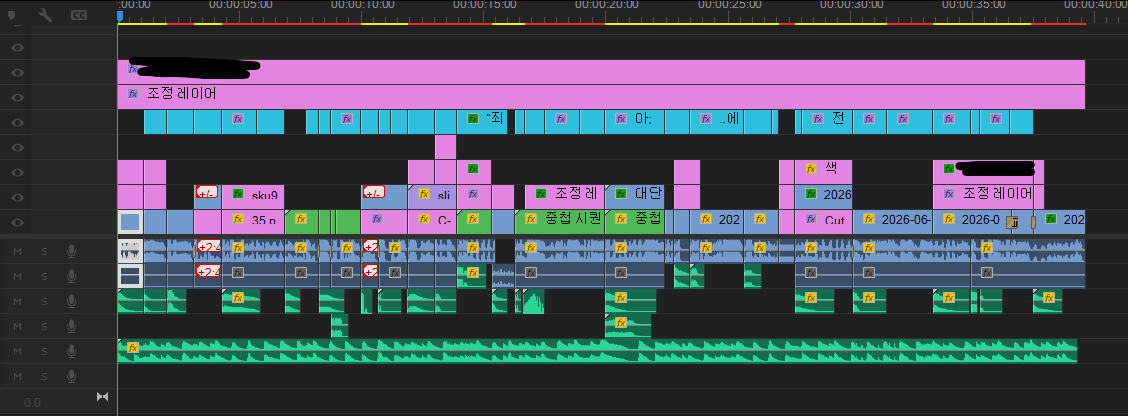Solo the audio track holding only two small green clips

pyautogui.click(x=44, y=326)
